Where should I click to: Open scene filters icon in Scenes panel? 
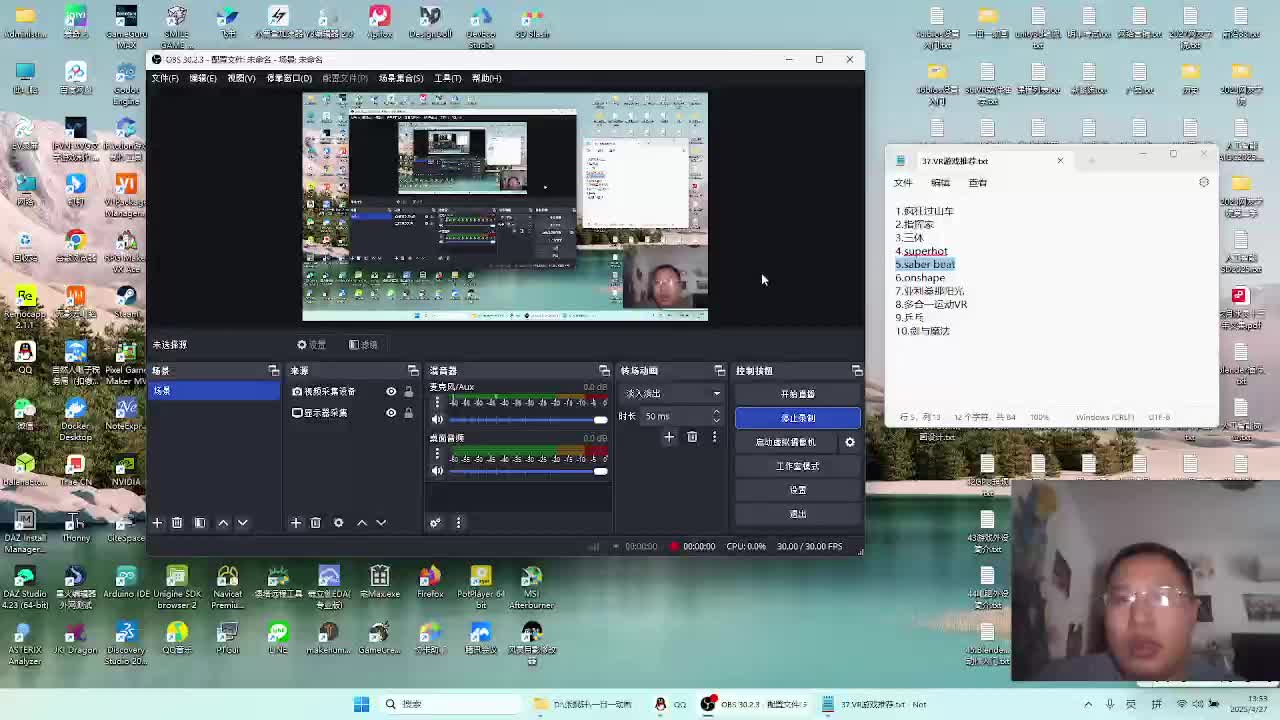199,523
